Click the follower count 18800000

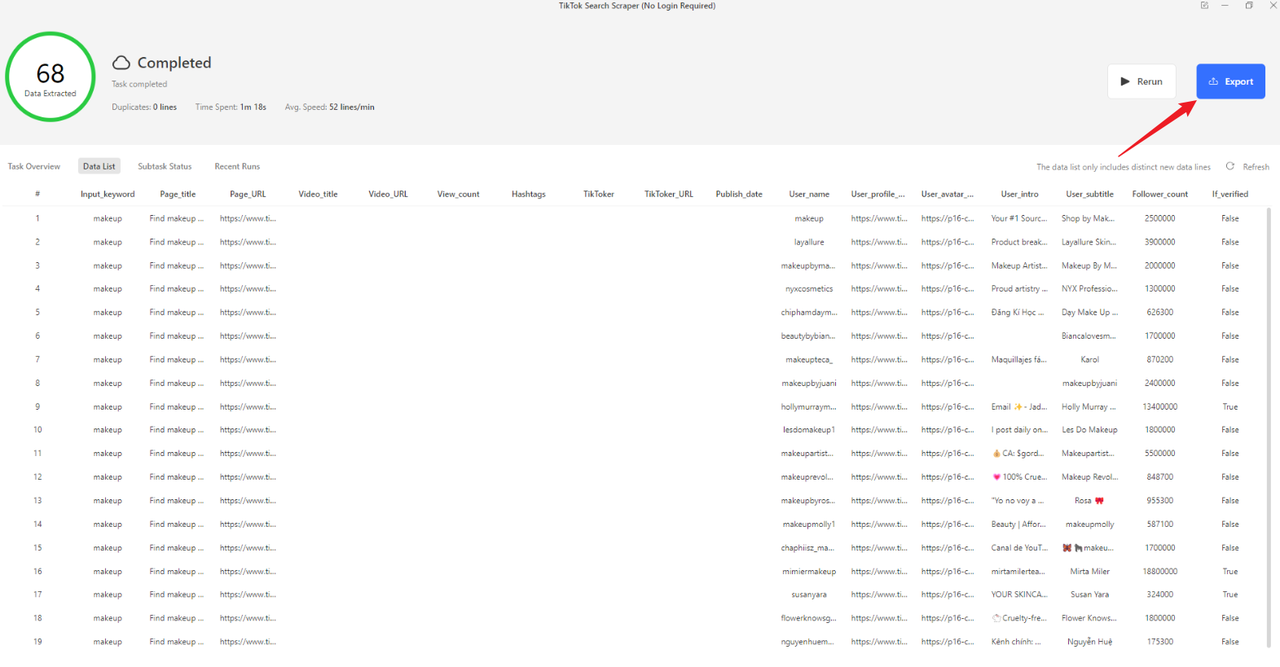(x=1160, y=571)
